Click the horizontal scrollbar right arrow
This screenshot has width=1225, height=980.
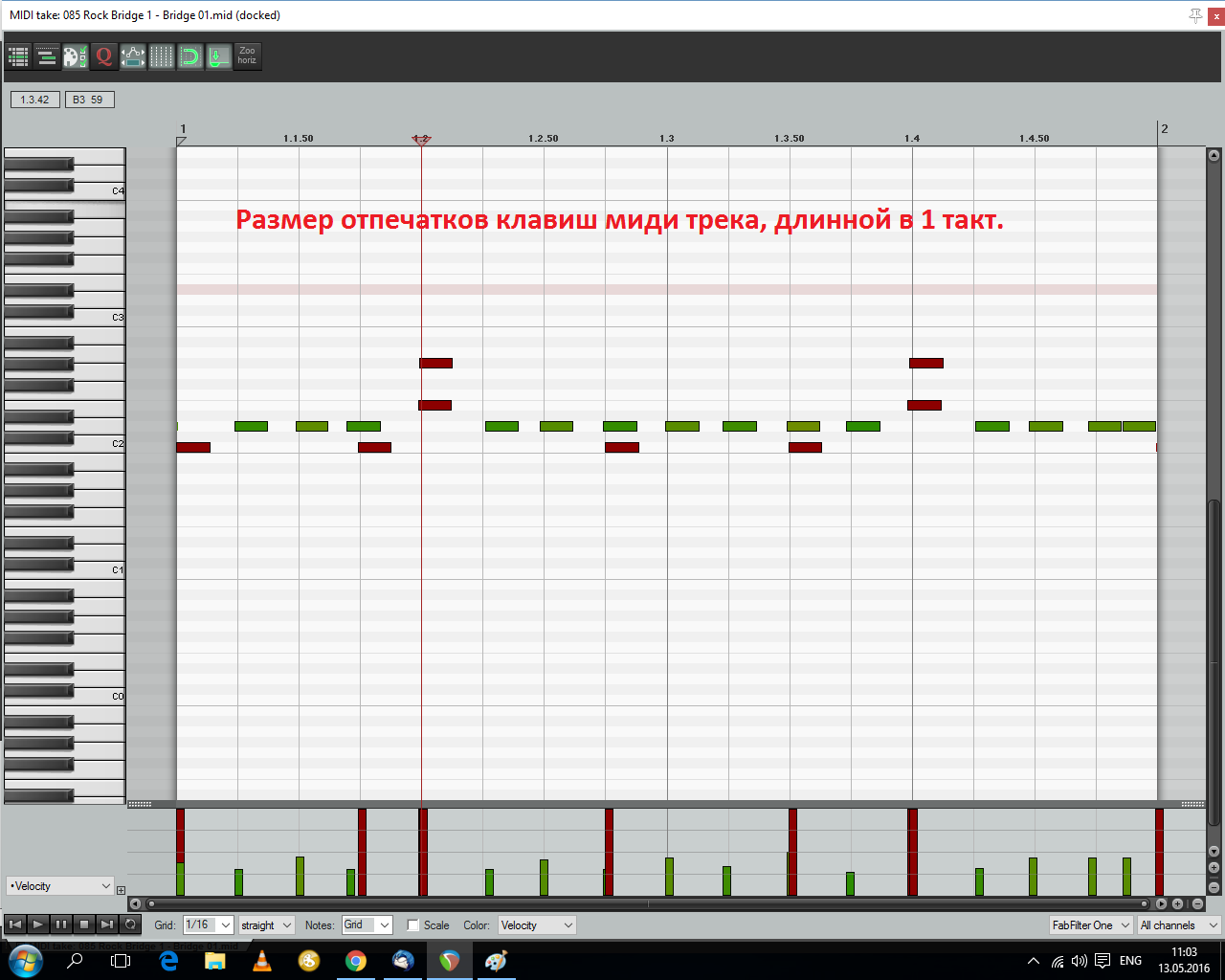point(1161,903)
